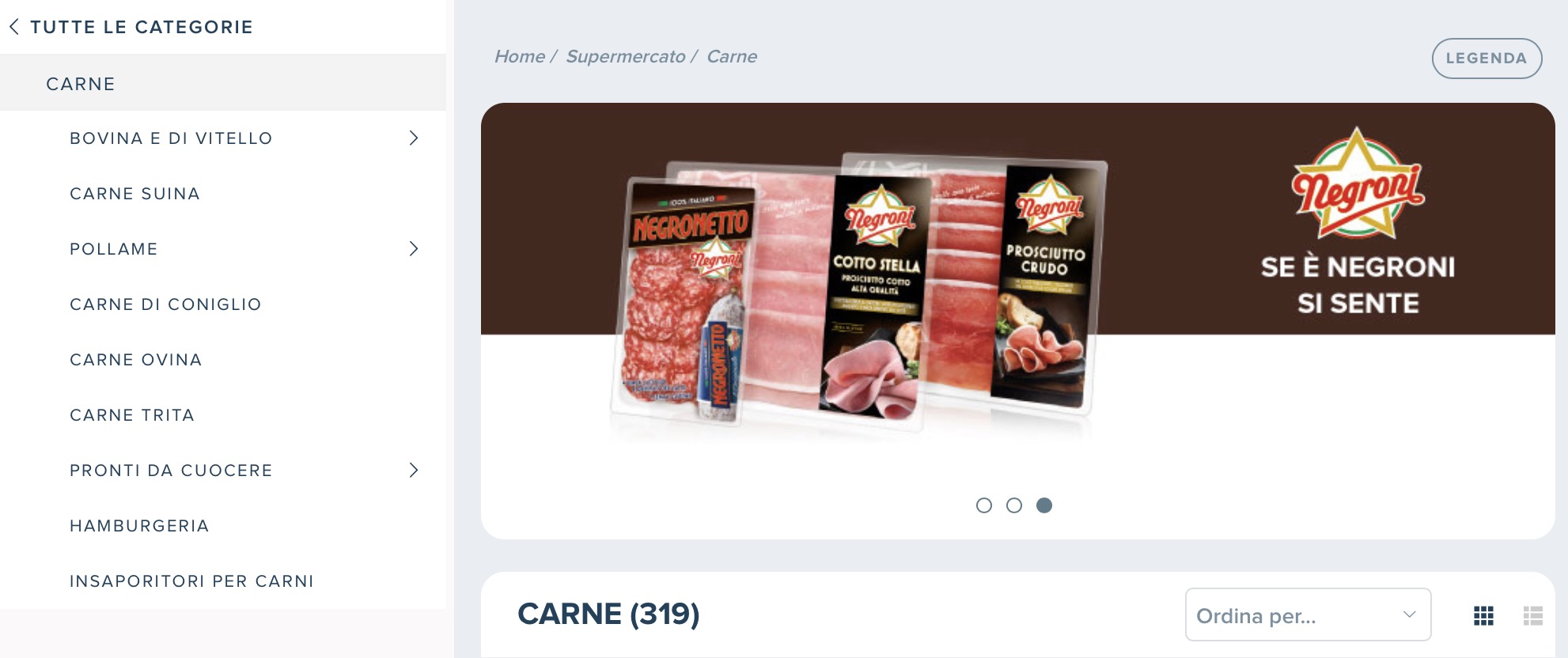This screenshot has width=1568, height=658.
Task: Select the first carousel slide dot
Action: (984, 505)
